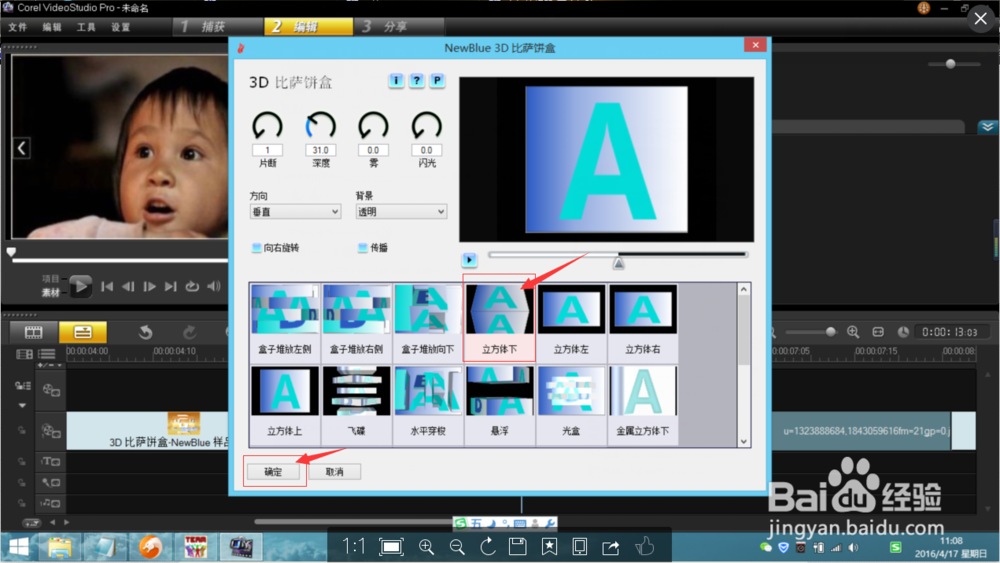Switch to the 1 捕获 step tab

[x=217, y=26]
